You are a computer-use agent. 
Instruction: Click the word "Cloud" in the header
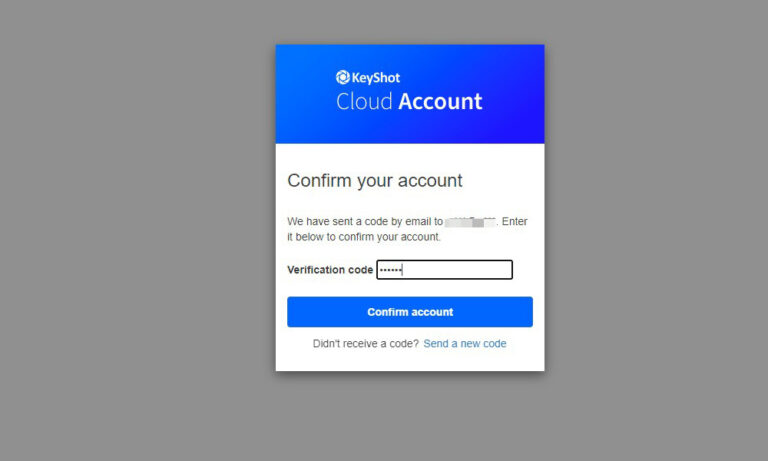(x=364, y=102)
